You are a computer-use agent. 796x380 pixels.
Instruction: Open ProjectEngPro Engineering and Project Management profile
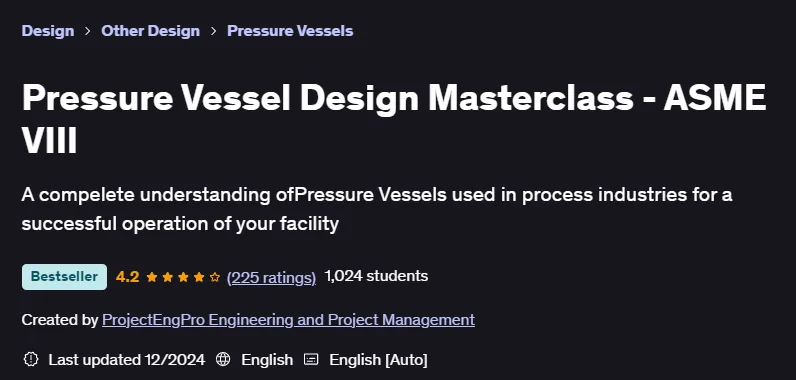(x=288, y=320)
